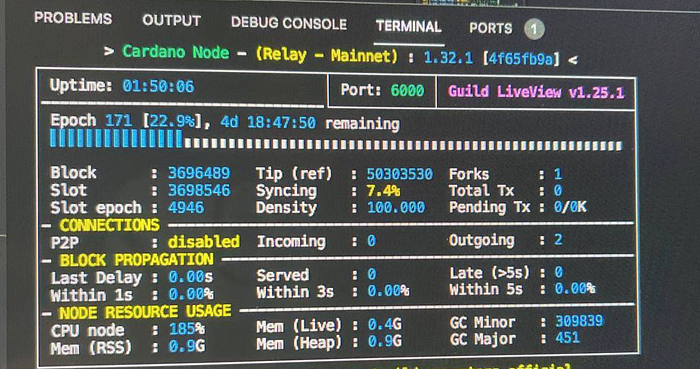
Task: Click the Guild LiveView v1.25.1 label
Action: (x=536, y=92)
